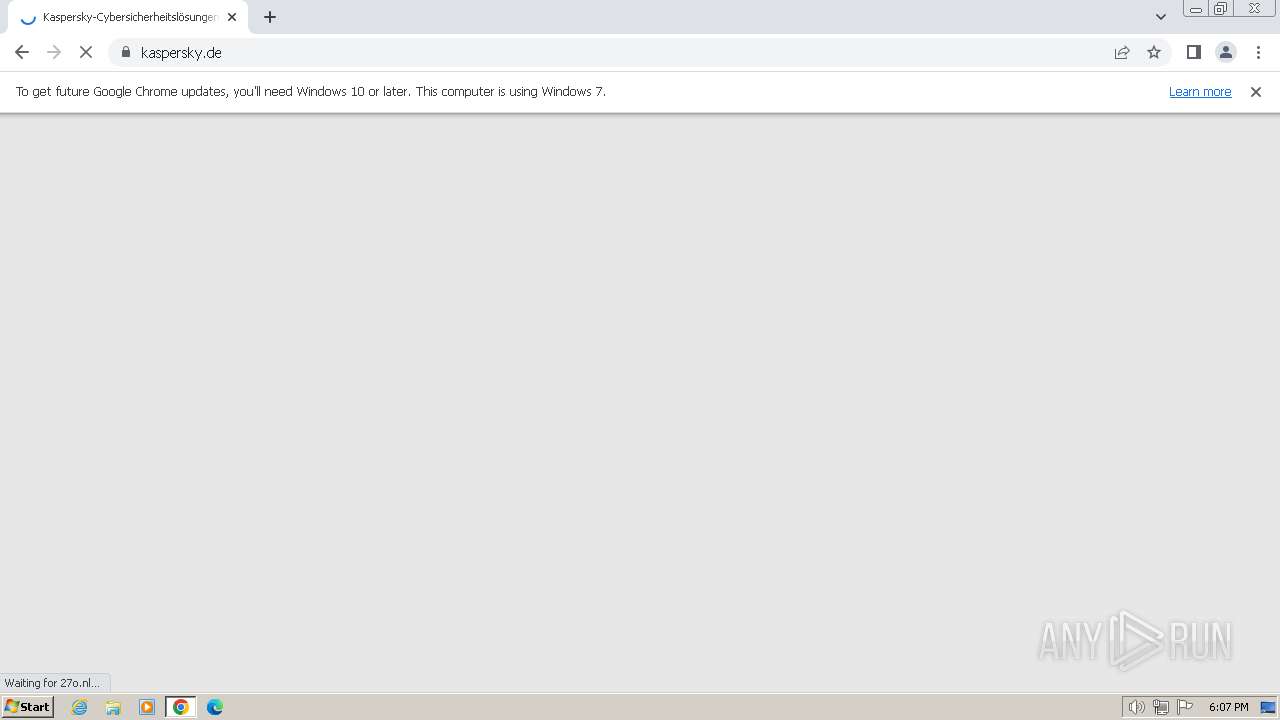The height and width of the screenshot is (720, 1280).
Task: Minimize the Chrome window
Action: coord(1196,9)
